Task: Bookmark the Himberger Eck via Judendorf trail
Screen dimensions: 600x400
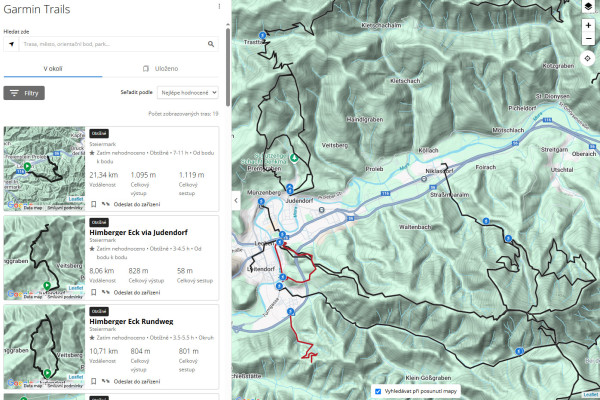Action: [x=93, y=292]
